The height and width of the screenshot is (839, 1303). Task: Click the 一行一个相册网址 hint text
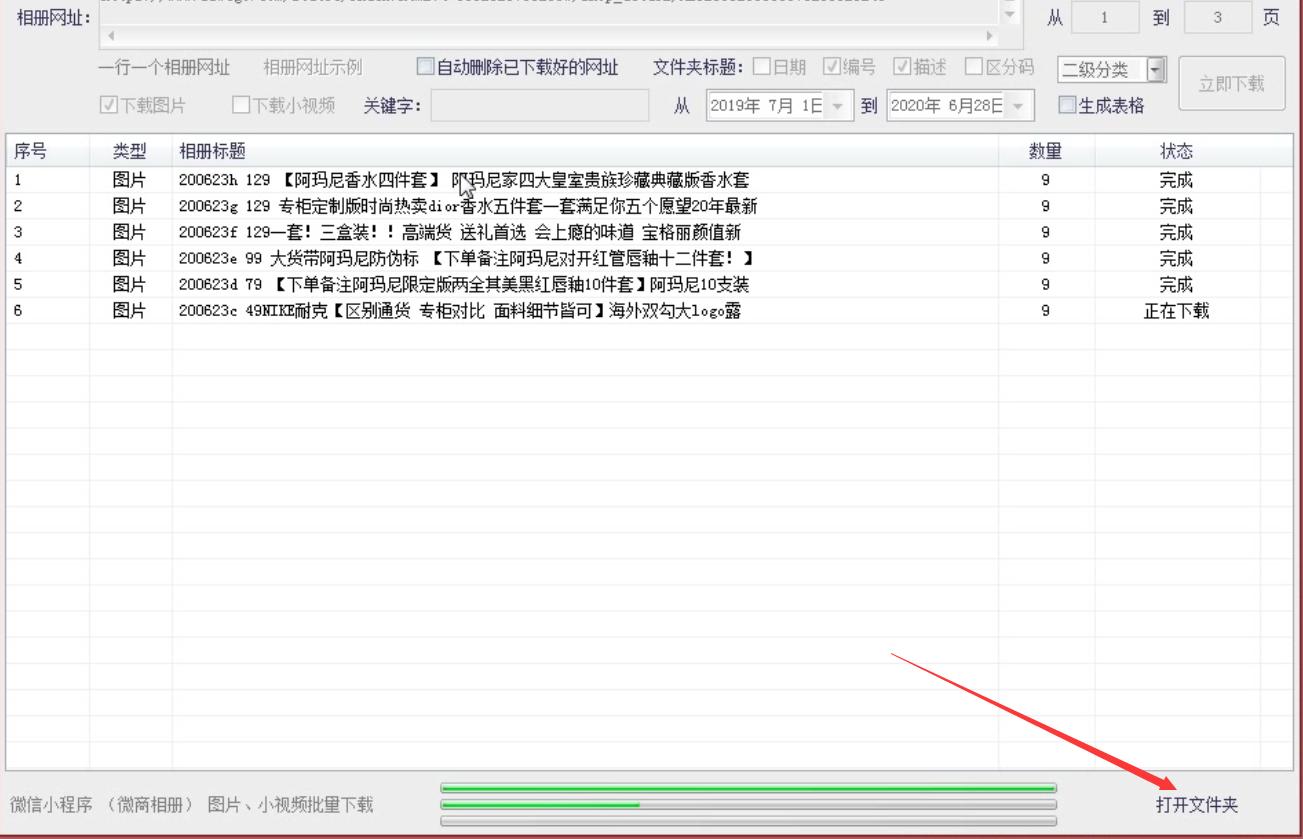coord(165,68)
